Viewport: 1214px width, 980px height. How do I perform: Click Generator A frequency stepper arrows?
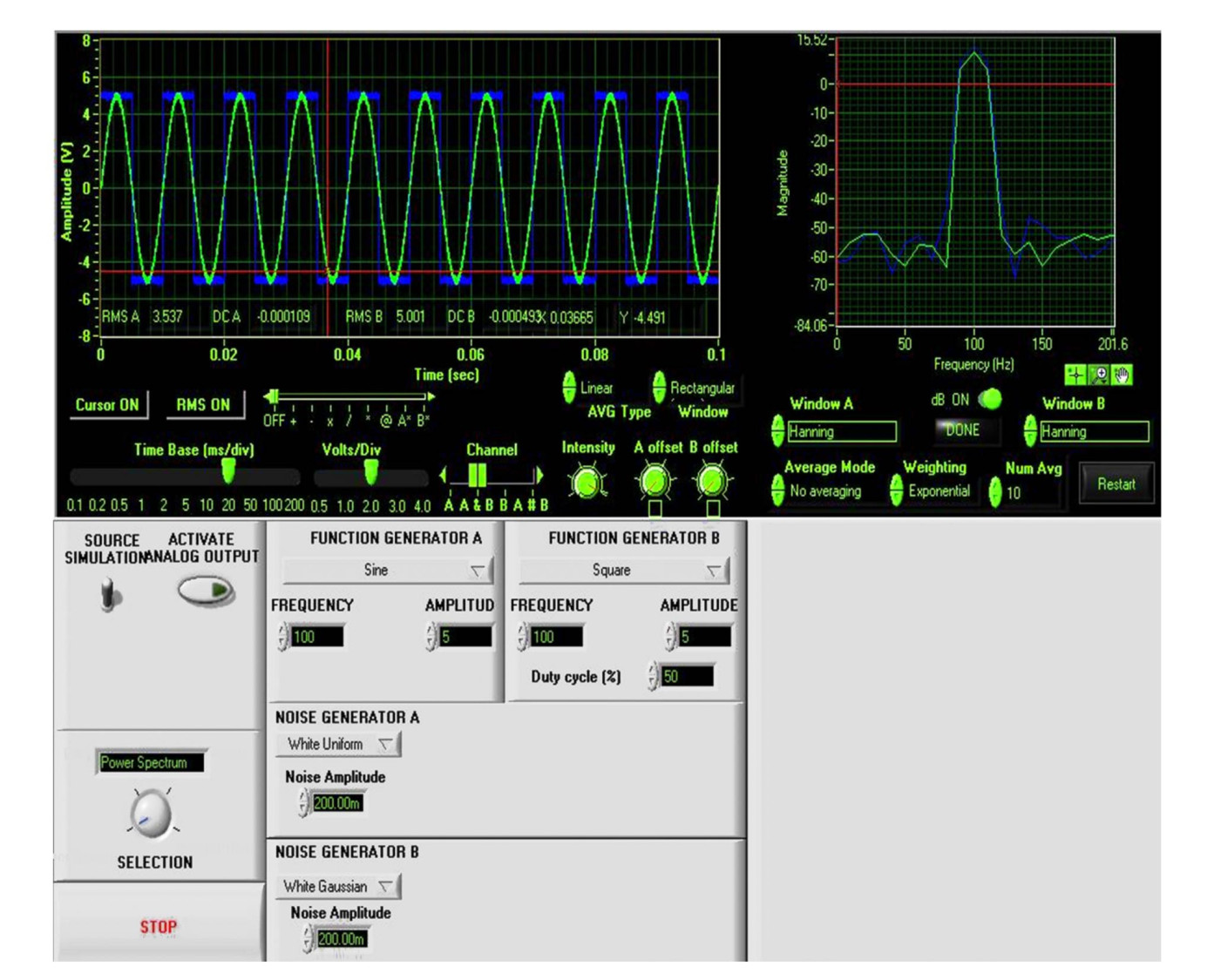pos(283,637)
